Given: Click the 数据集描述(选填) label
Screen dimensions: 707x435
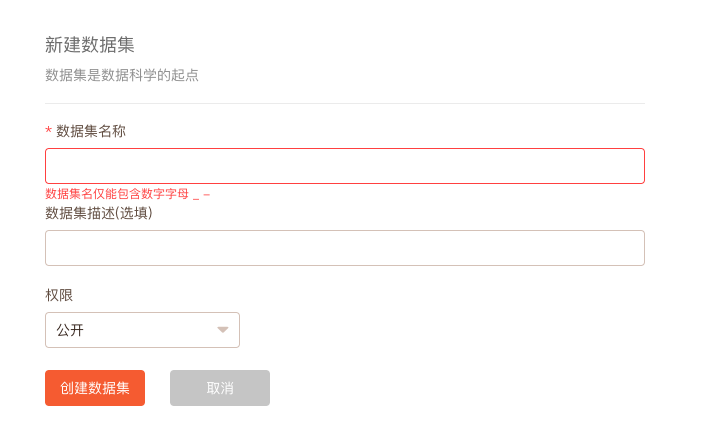Looking at the screenshot, I should [99, 213].
